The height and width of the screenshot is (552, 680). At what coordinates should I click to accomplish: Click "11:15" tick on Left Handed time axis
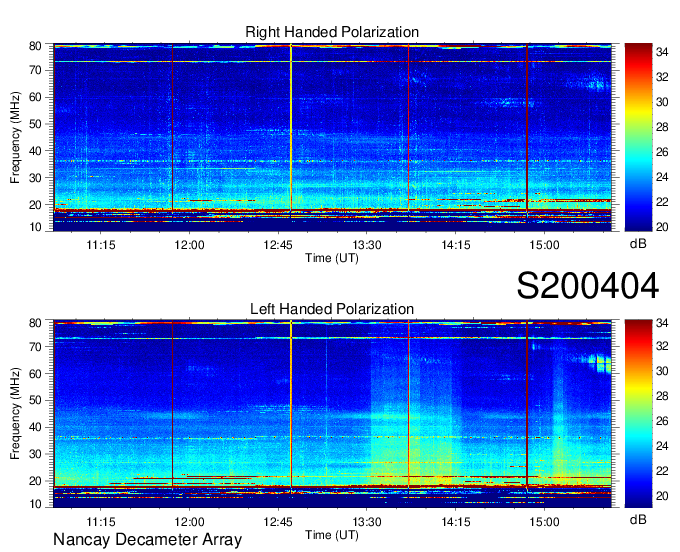pyautogui.click(x=101, y=522)
